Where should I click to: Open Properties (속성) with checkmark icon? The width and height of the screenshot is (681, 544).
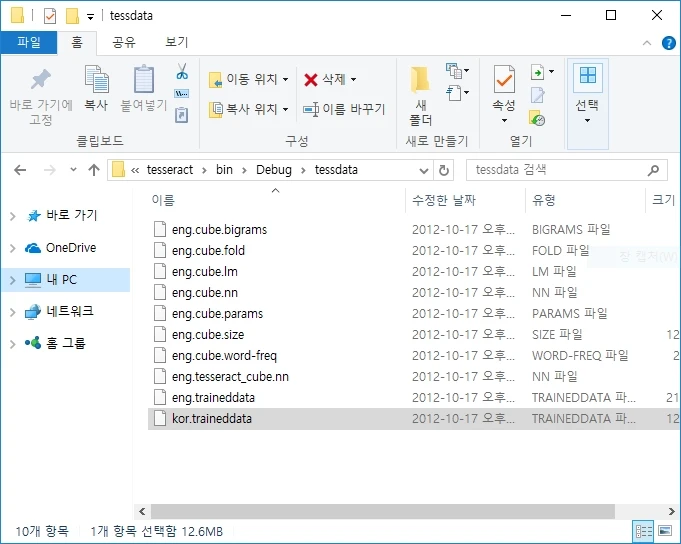(x=504, y=82)
